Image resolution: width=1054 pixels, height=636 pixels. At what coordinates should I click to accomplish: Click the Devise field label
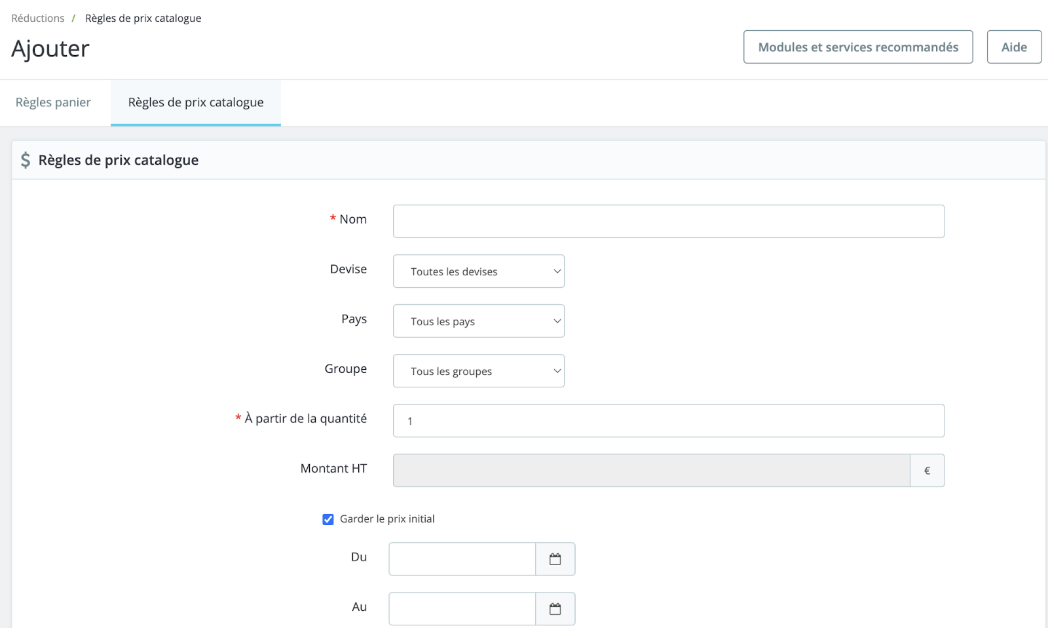click(x=348, y=269)
